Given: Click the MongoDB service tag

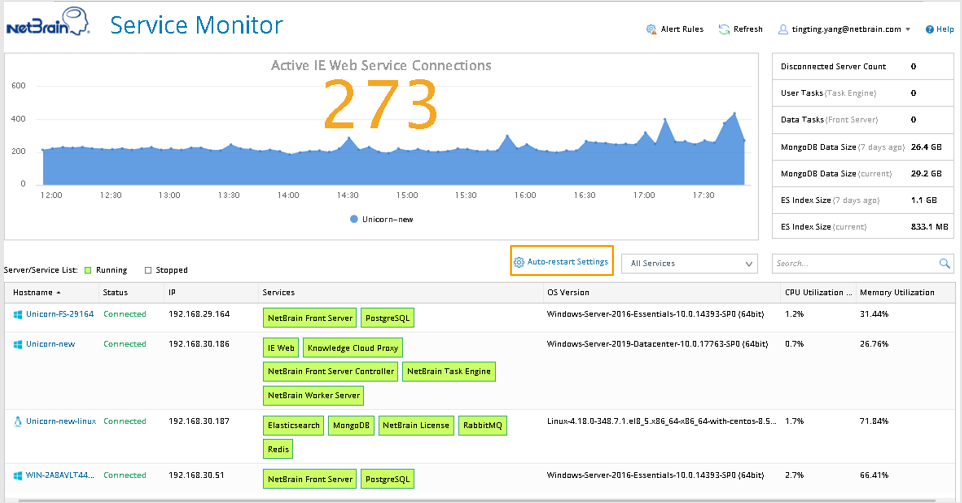Looking at the screenshot, I should pos(351,425).
